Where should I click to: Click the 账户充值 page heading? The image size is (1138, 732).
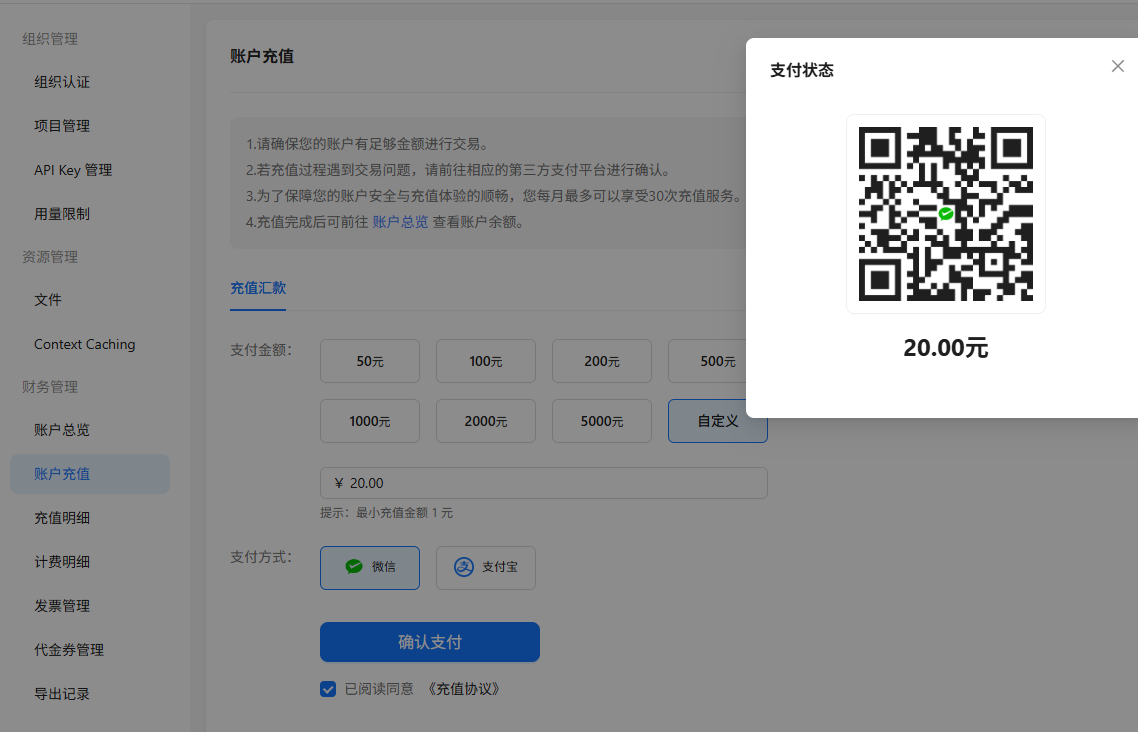tap(262, 57)
